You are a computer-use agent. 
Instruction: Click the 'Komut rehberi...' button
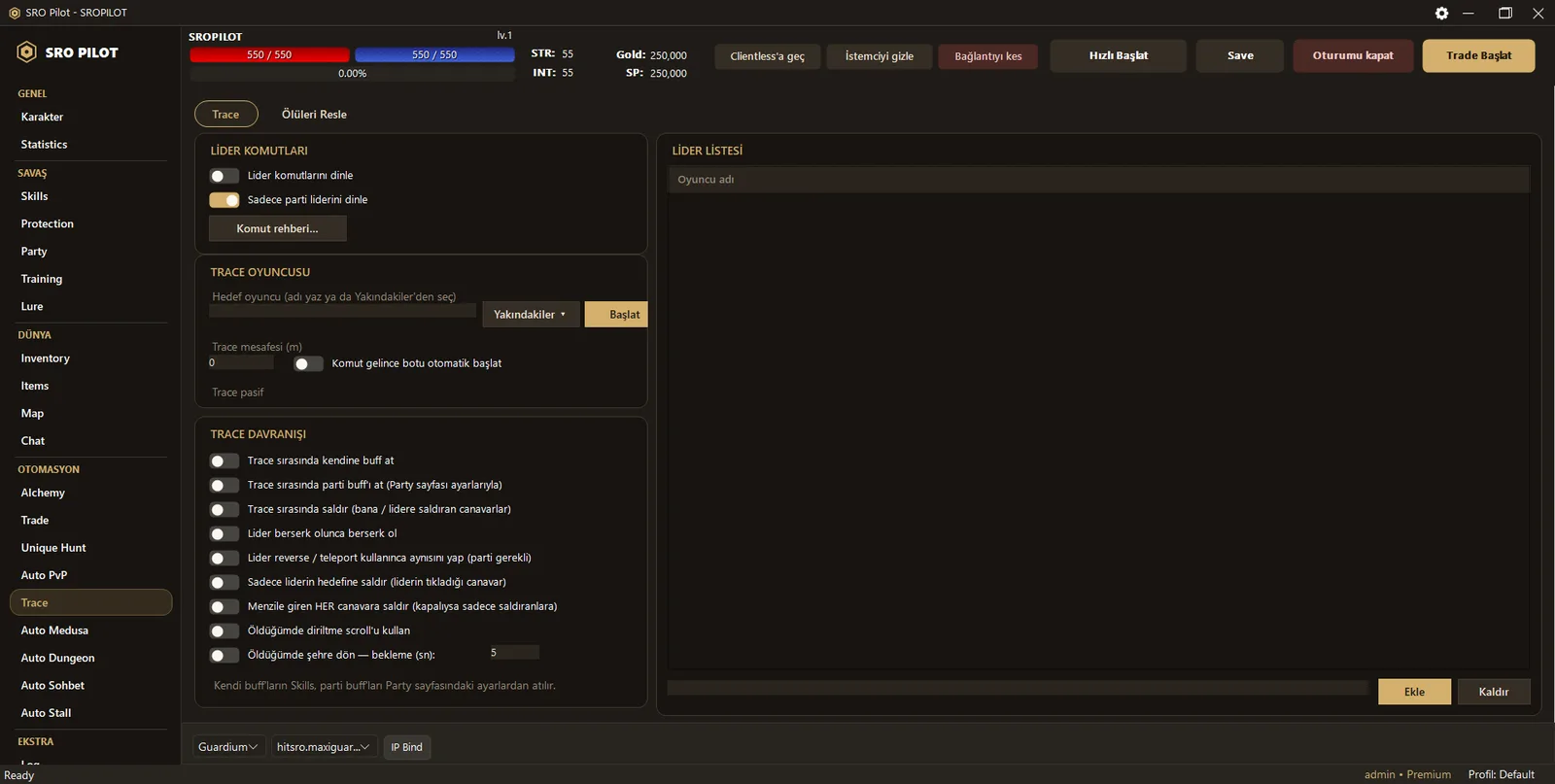[x=278, y=228]
